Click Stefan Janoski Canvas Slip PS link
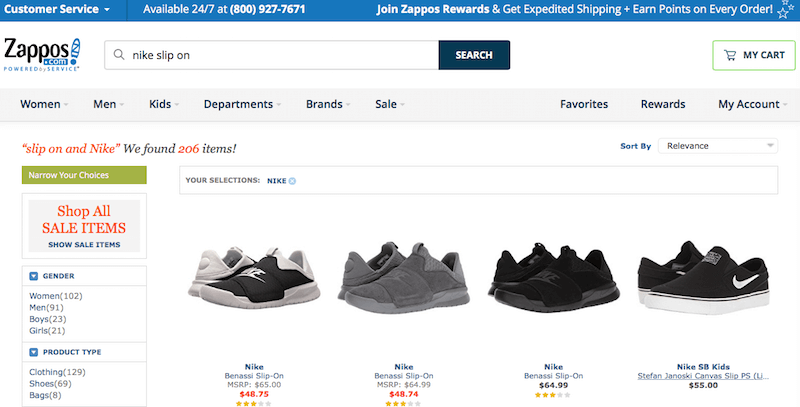This screenshot has height=407, width=800. [703, 376]
